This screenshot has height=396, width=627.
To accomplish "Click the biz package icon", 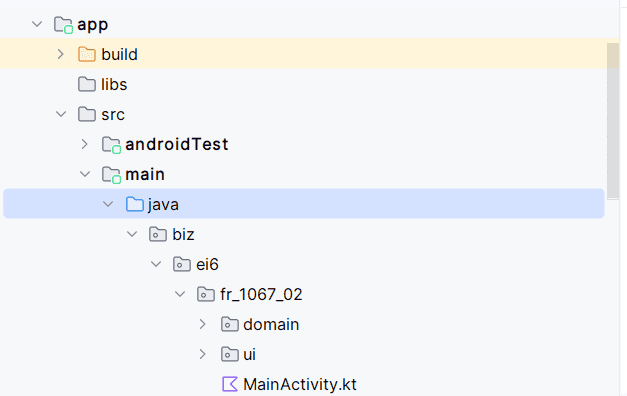I will tap(158, 234).
